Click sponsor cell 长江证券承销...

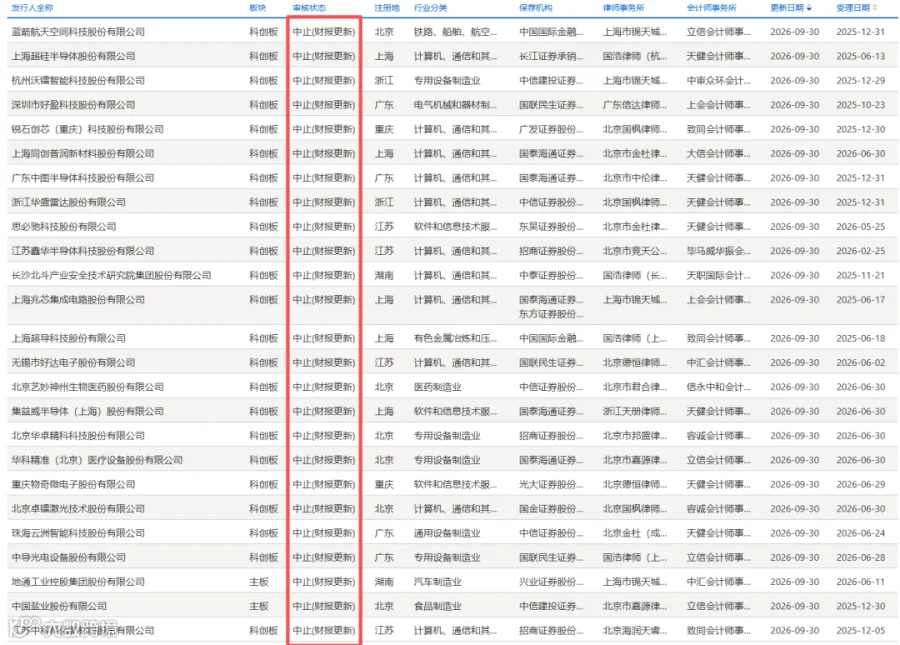coord(551,56)
